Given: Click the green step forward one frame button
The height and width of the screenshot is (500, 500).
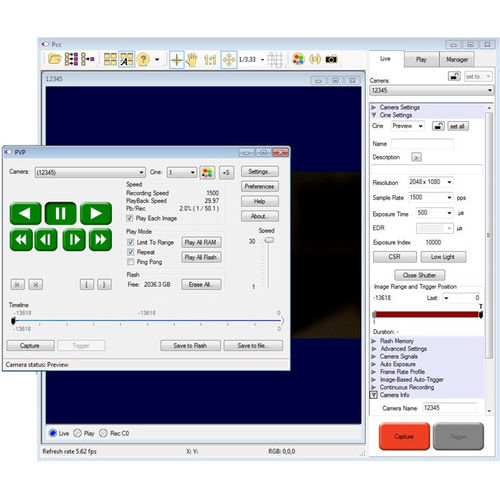Looking at the screenshot, I should [74, 239].
